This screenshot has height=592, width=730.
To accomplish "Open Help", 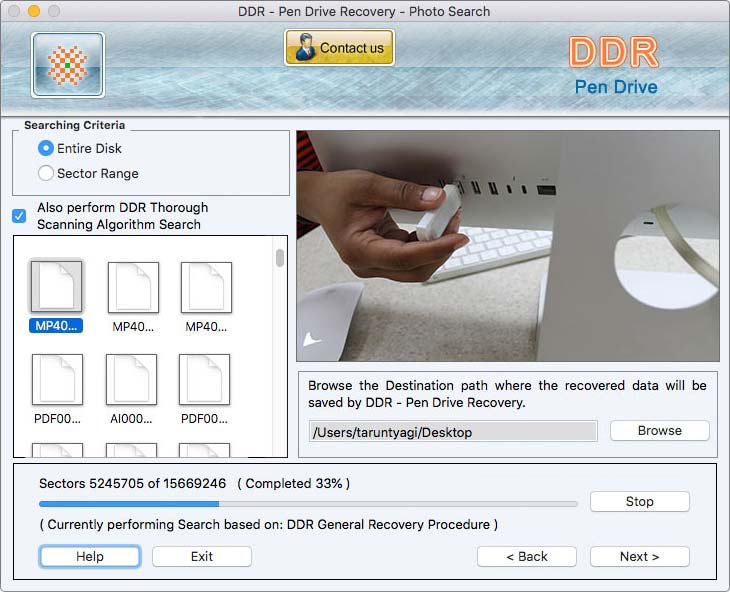I will coord(90,556).
